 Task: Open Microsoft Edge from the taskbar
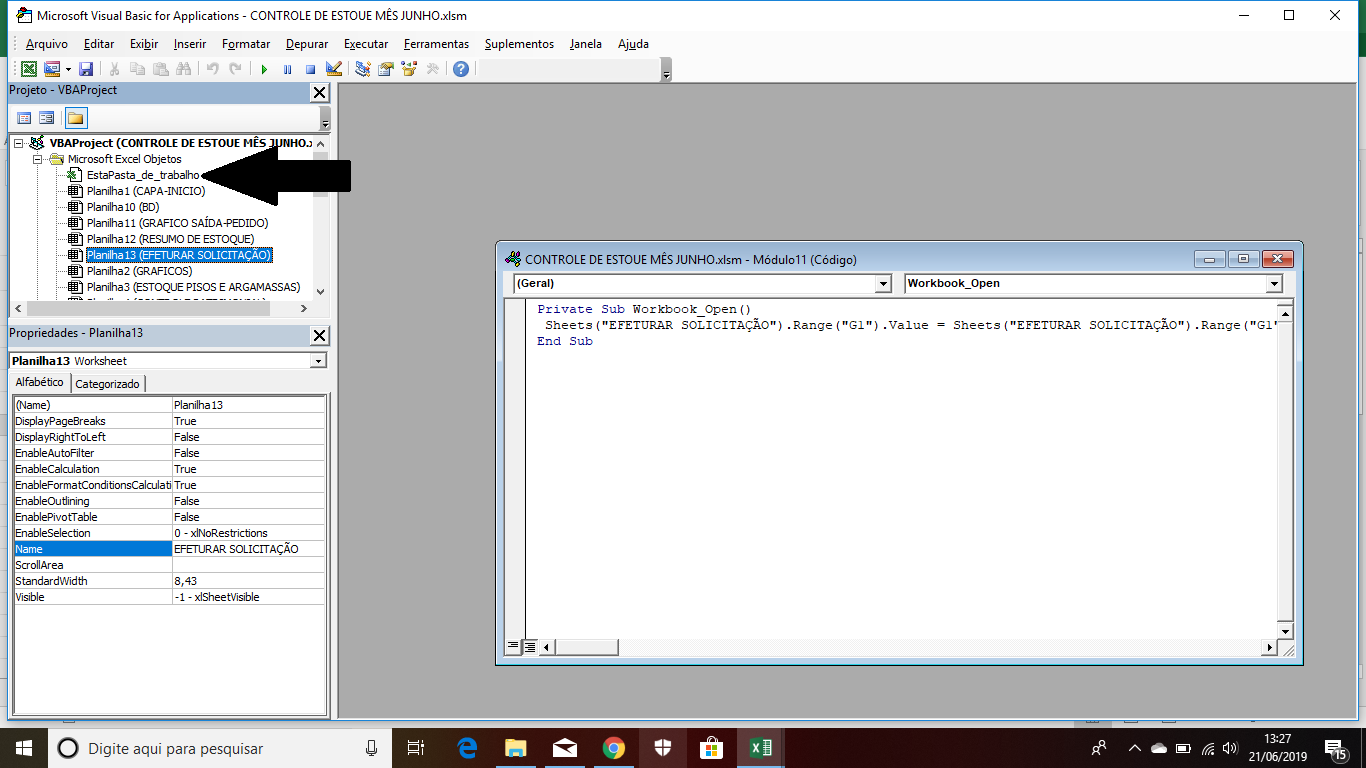click(x=467, y=748)
